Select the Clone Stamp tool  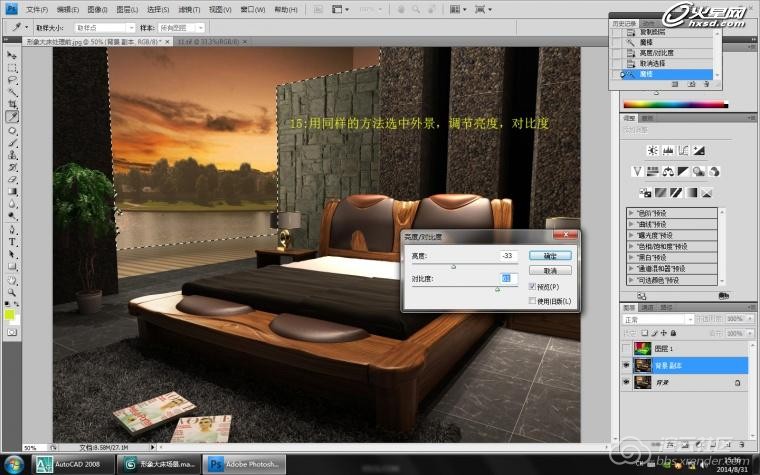click(x=12, y=155)
